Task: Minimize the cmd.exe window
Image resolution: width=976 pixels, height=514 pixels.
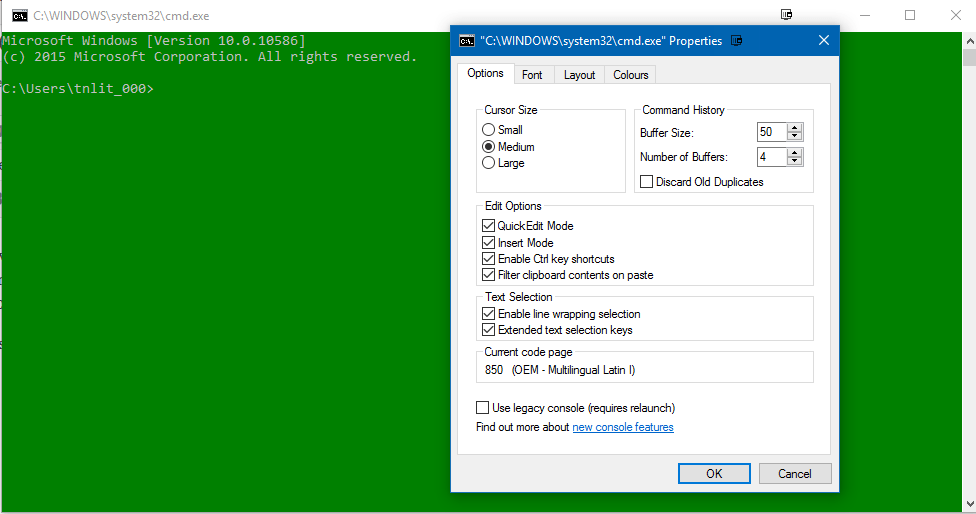Action: 865,15
